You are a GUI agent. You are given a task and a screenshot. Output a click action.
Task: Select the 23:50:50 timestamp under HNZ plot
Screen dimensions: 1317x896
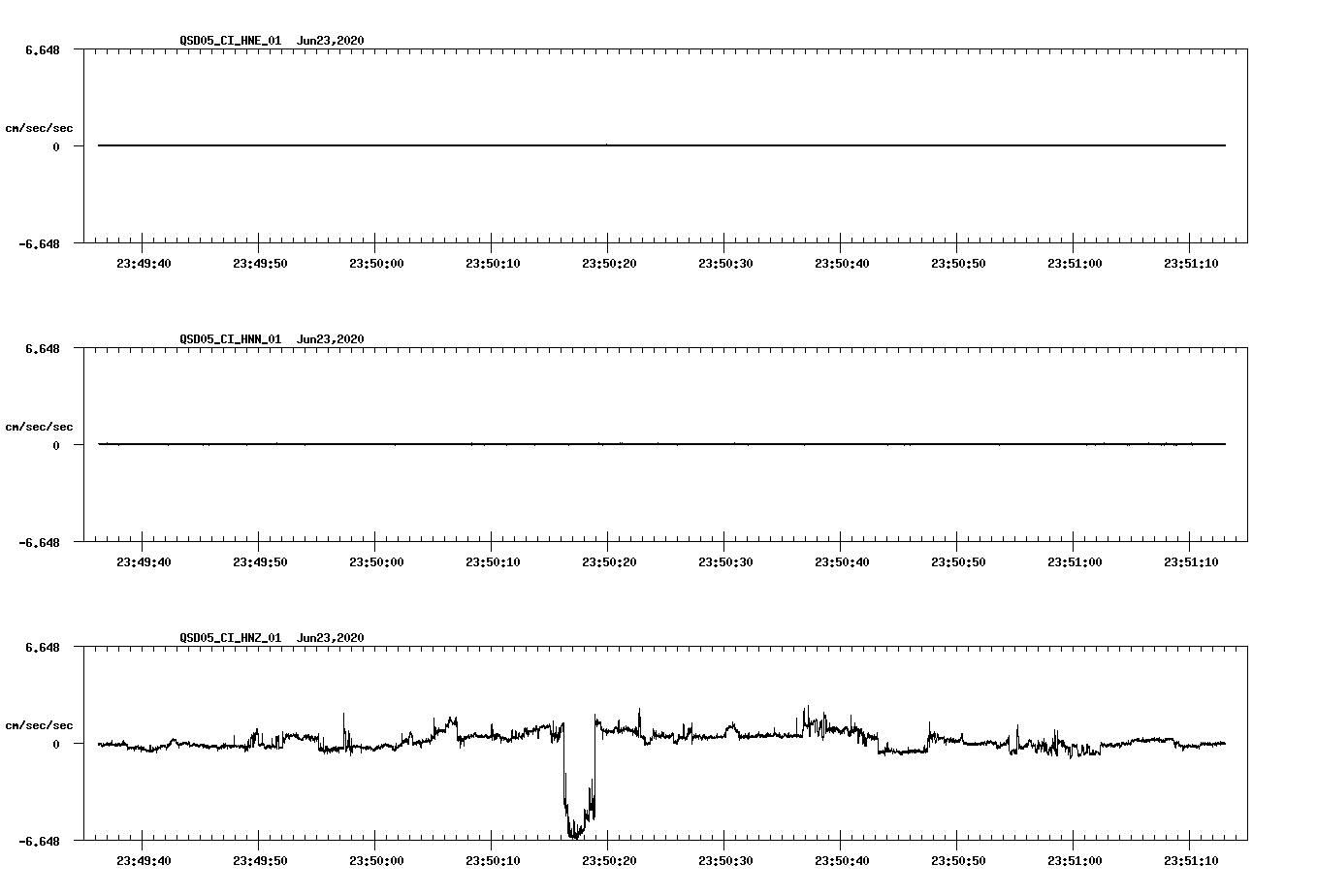958,861
